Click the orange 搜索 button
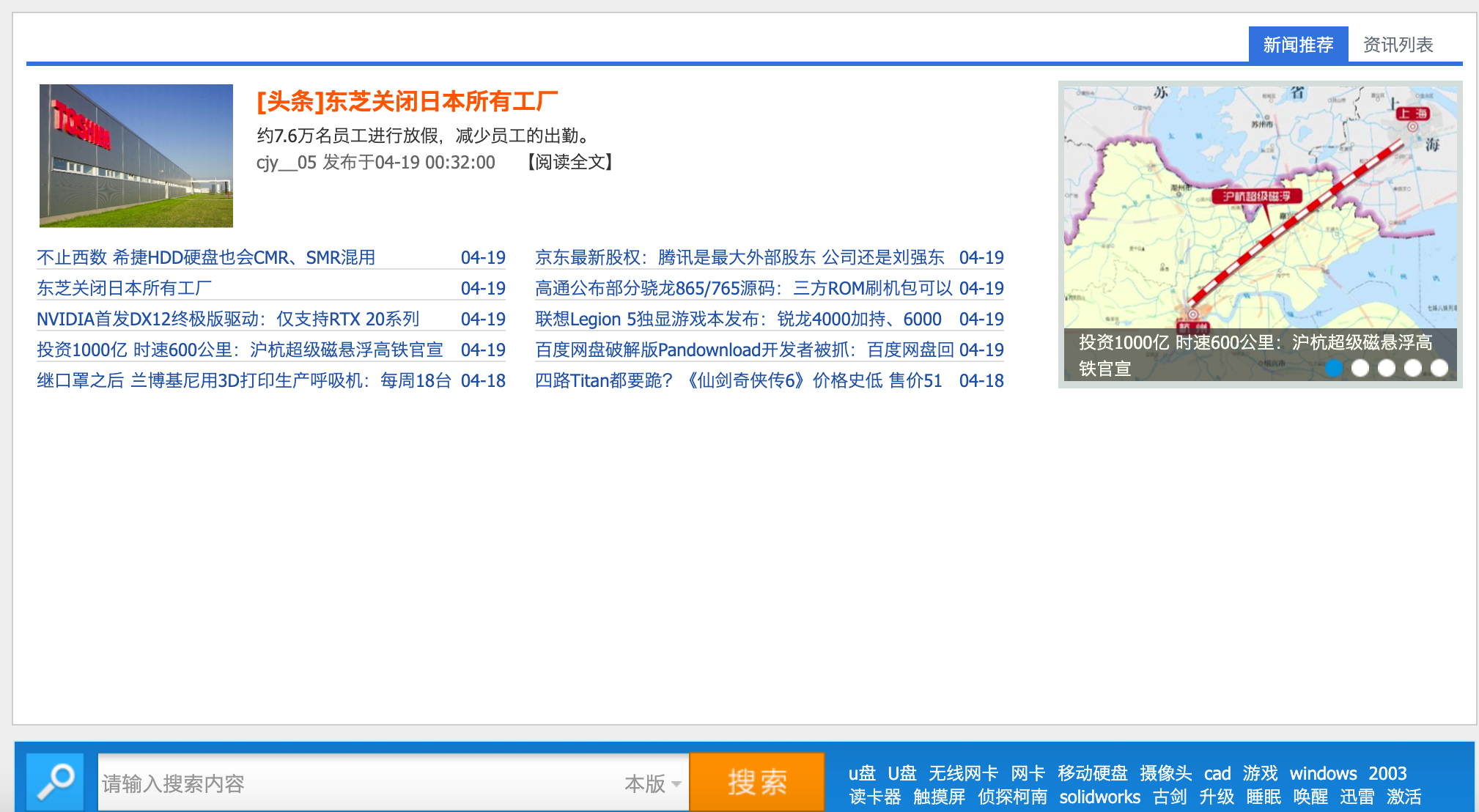Screen dimensions: 1479x812 pyautogui.click(x=757, y=782)
